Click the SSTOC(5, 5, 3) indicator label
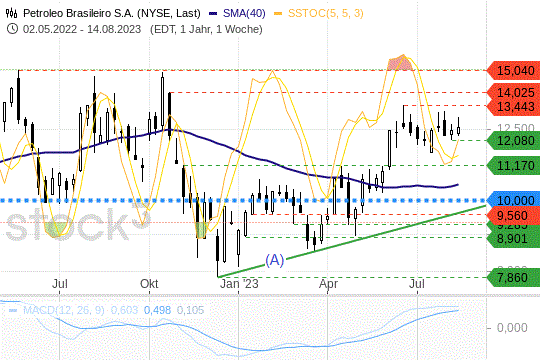The width and height of the screenshot is (540, 360). click(325, 13)
